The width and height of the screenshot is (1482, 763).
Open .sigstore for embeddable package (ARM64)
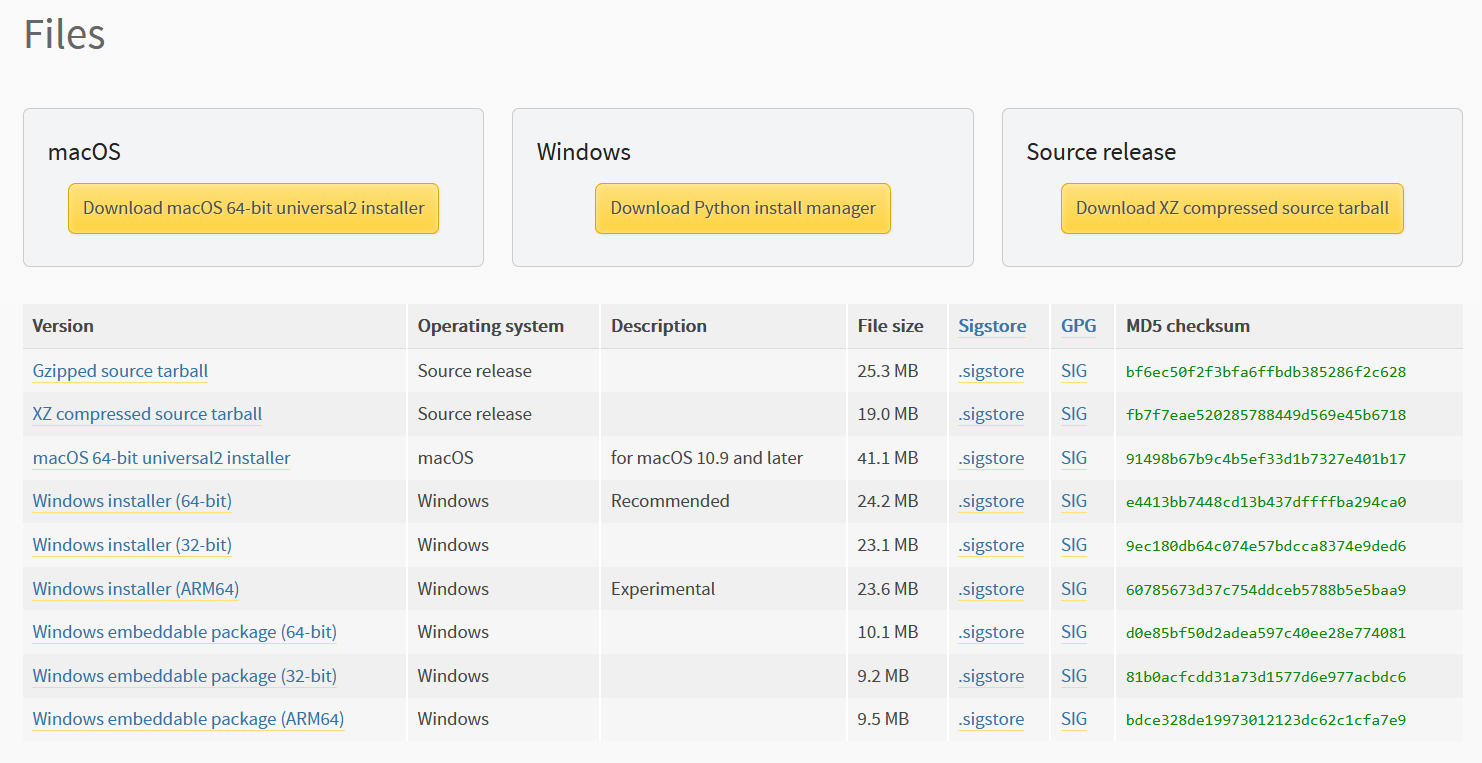point(991,719)
